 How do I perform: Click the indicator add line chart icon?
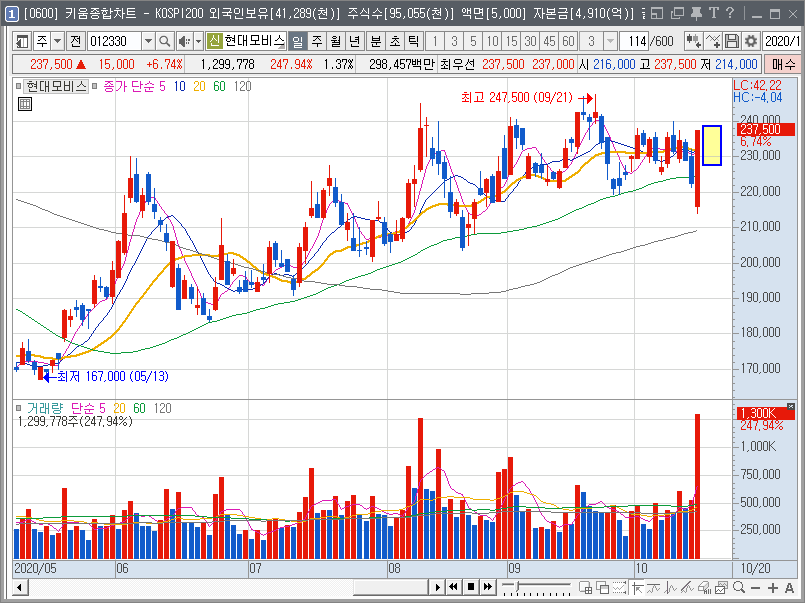click(x=713, y=41)
